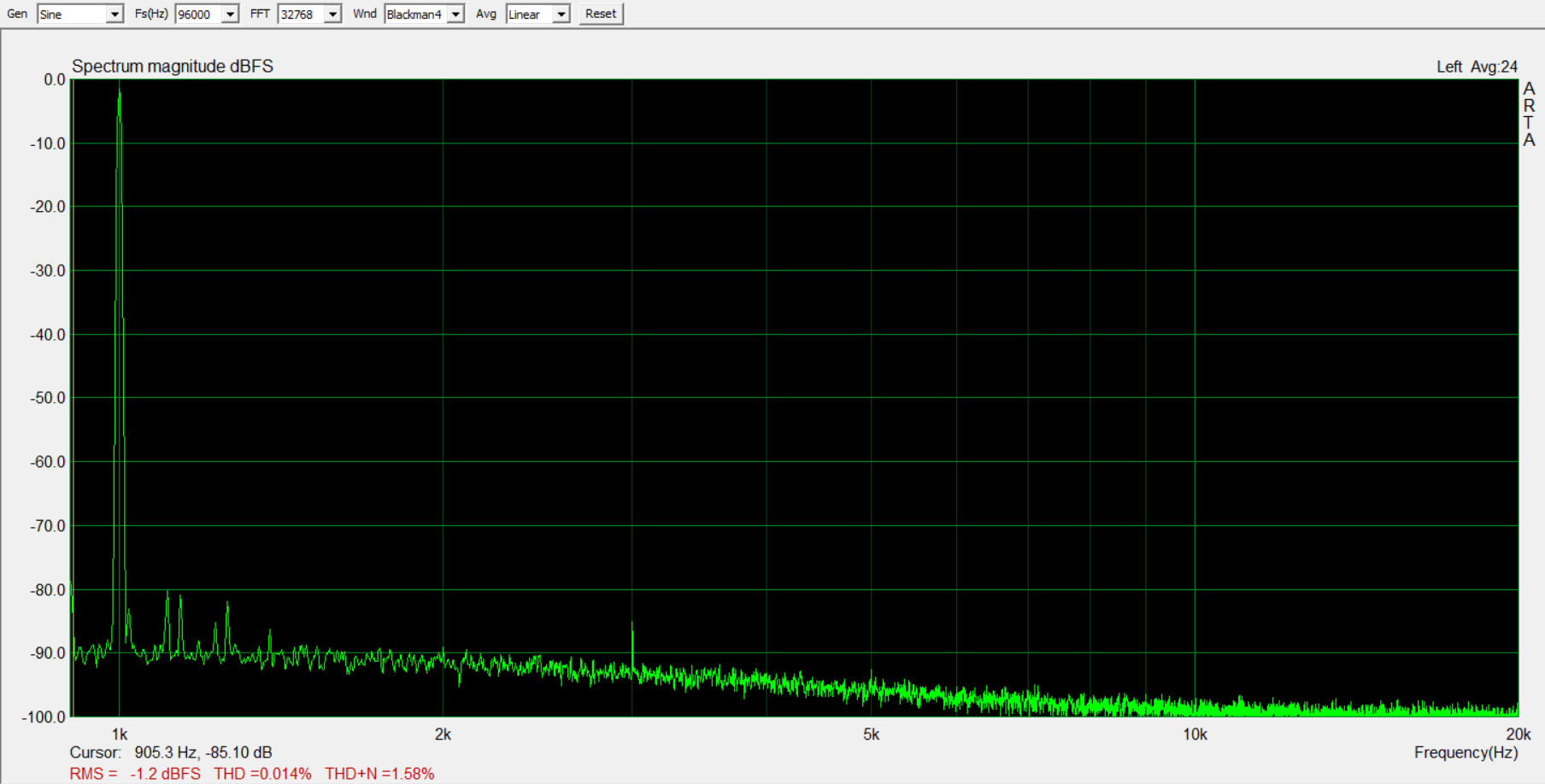This screenshot has height=784, width=1545.
Task: Click the 0.0 dB axis label
Action: coord(55,79)
